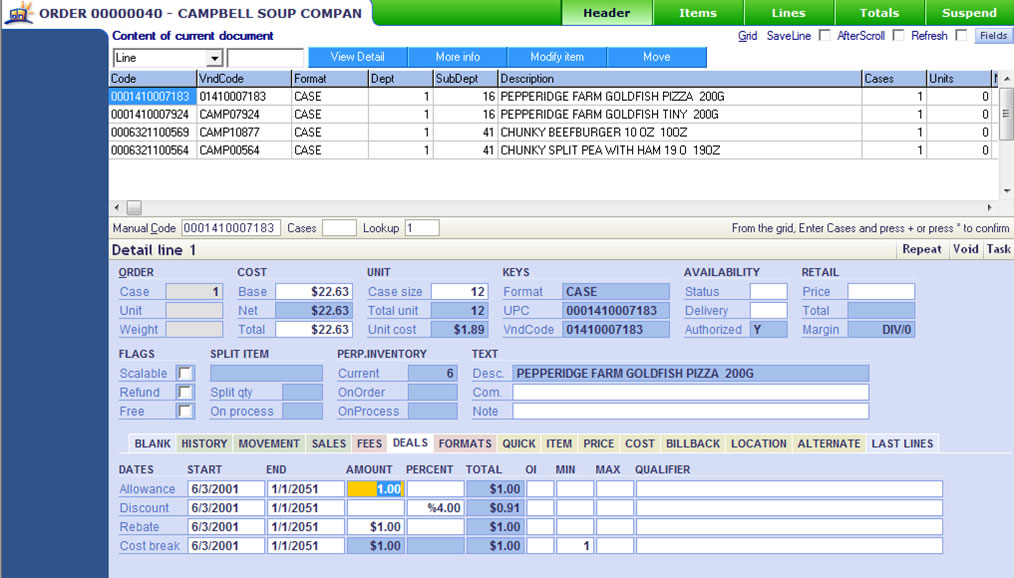Image resolution: width=1014 pixels, height=578 pixels.
Task: Enable the AfterScroll checkbox
Action: (x=898, y=36)
